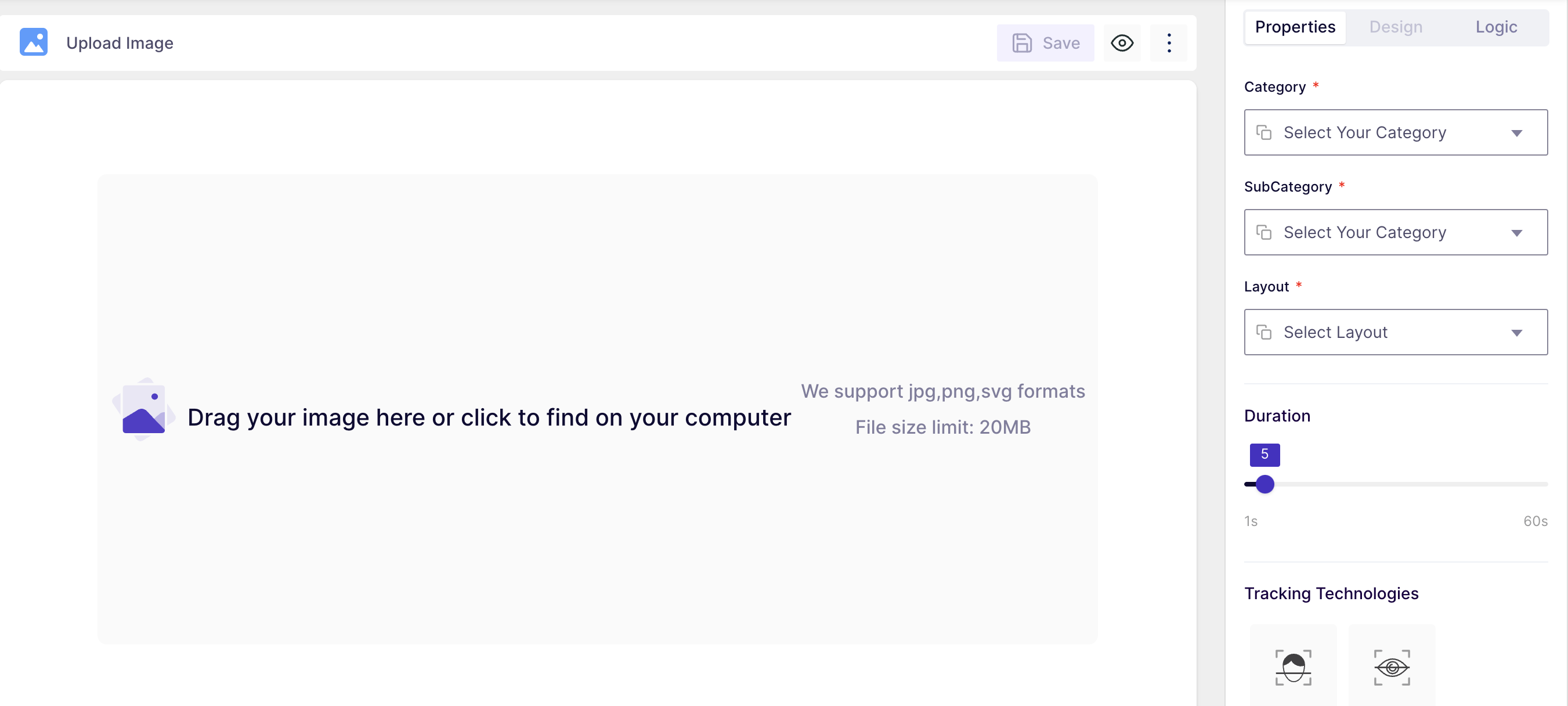Click the copy icon in Layout field
Screen dimensions: 1568x706
click(1264, 332)
